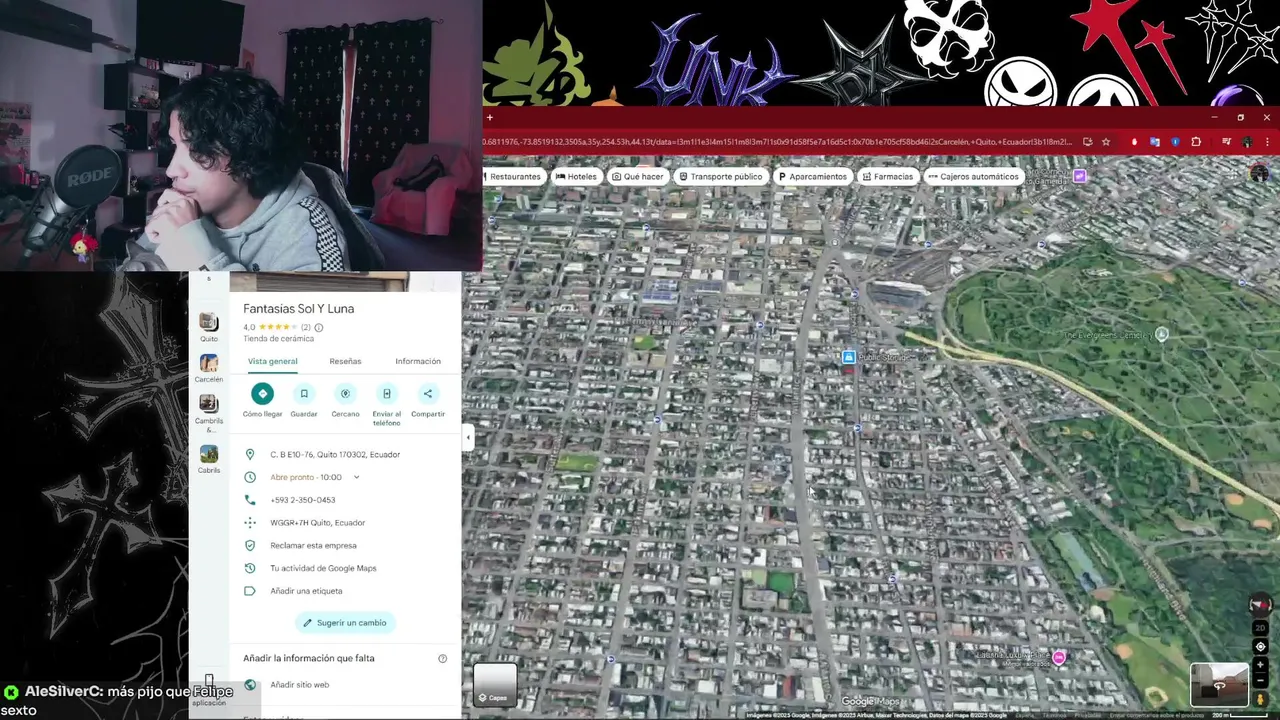The image size is (1280, 720).
Task: Click the compass to reset orientation
Action: 1260,605
